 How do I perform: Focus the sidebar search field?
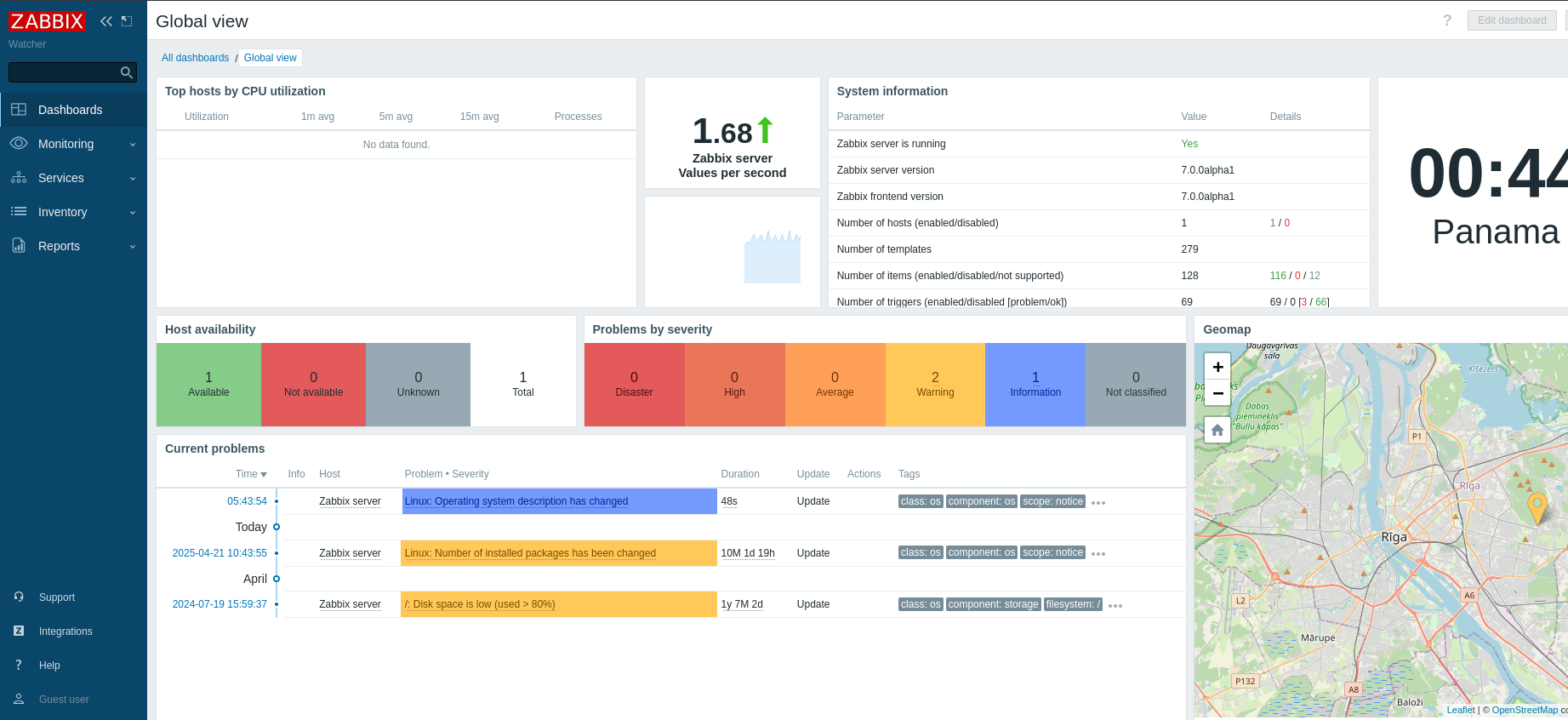point(64,72)
